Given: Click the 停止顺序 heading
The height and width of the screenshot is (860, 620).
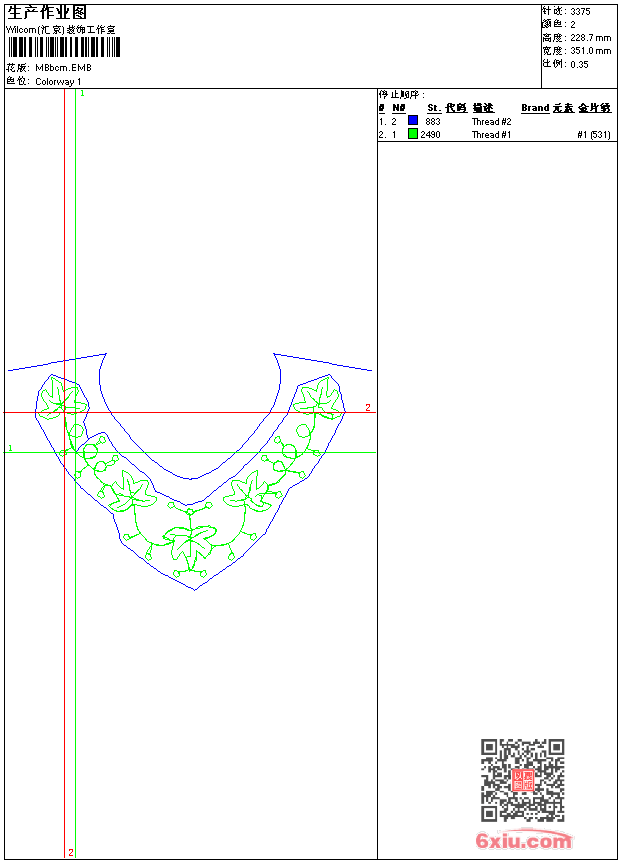Looking at the screenshot, I should coord(402,94).
